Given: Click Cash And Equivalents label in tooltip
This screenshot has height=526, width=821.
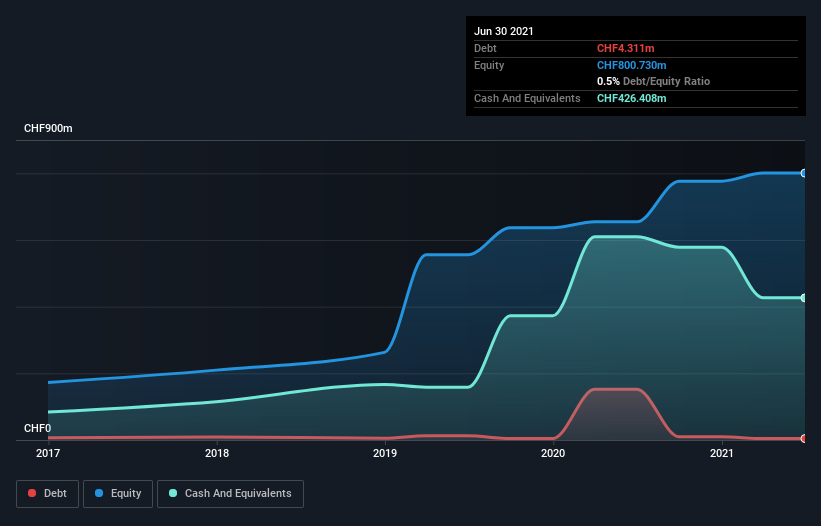Looking at the screenshot, I should (527, 98).
